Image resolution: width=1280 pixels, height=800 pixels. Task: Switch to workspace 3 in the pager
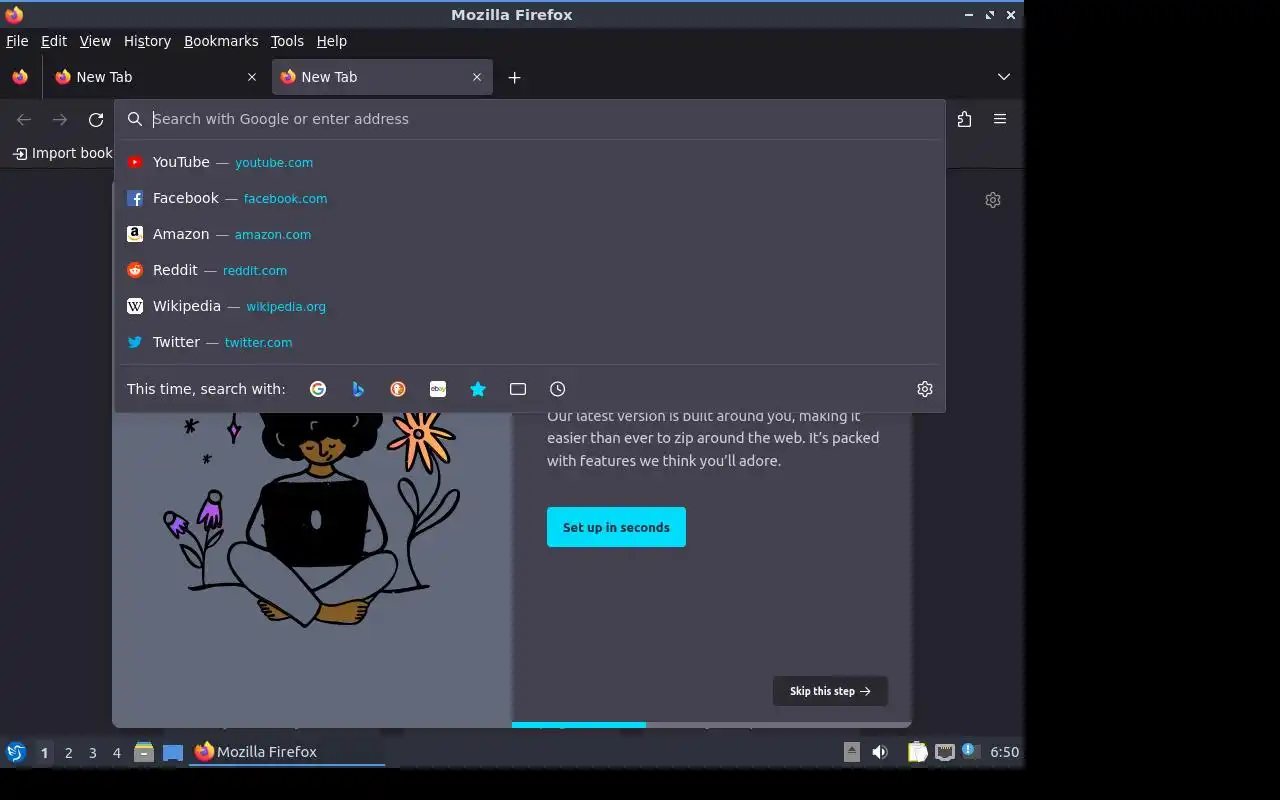[x=93, y=753]
